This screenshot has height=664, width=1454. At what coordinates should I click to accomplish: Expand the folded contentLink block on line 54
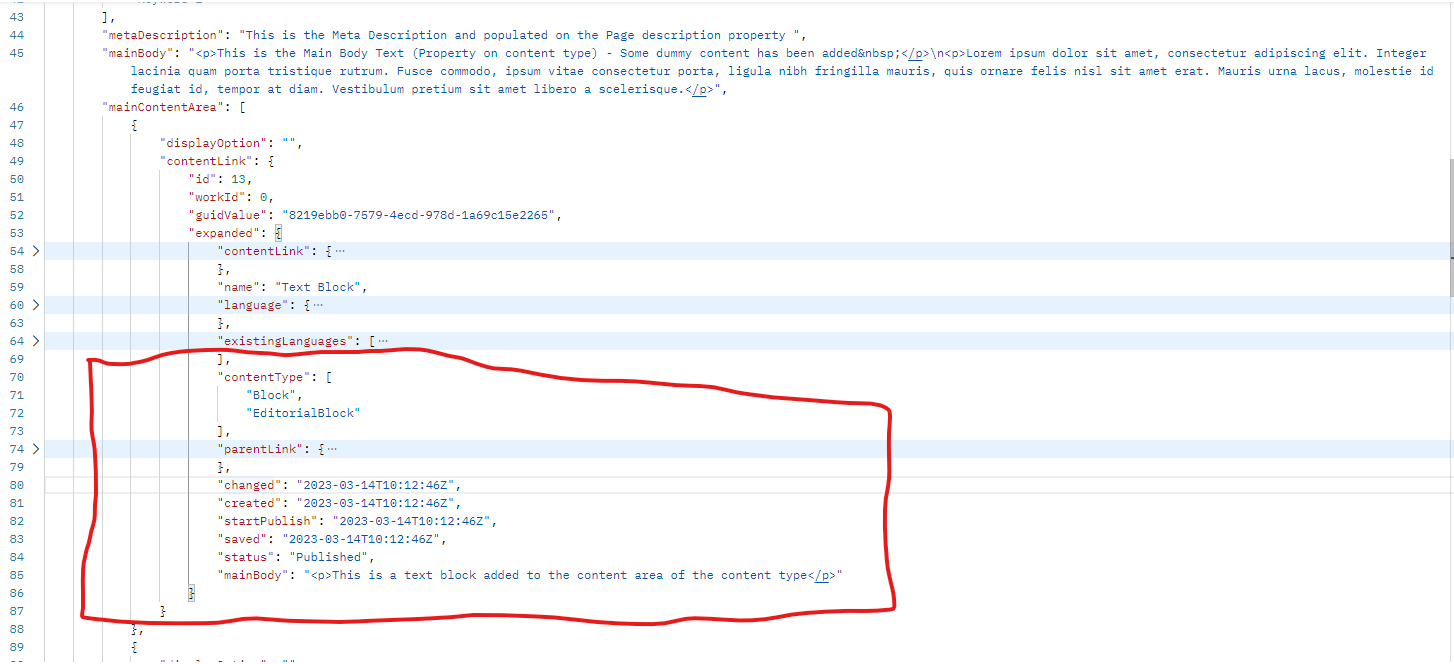[36, 251]
